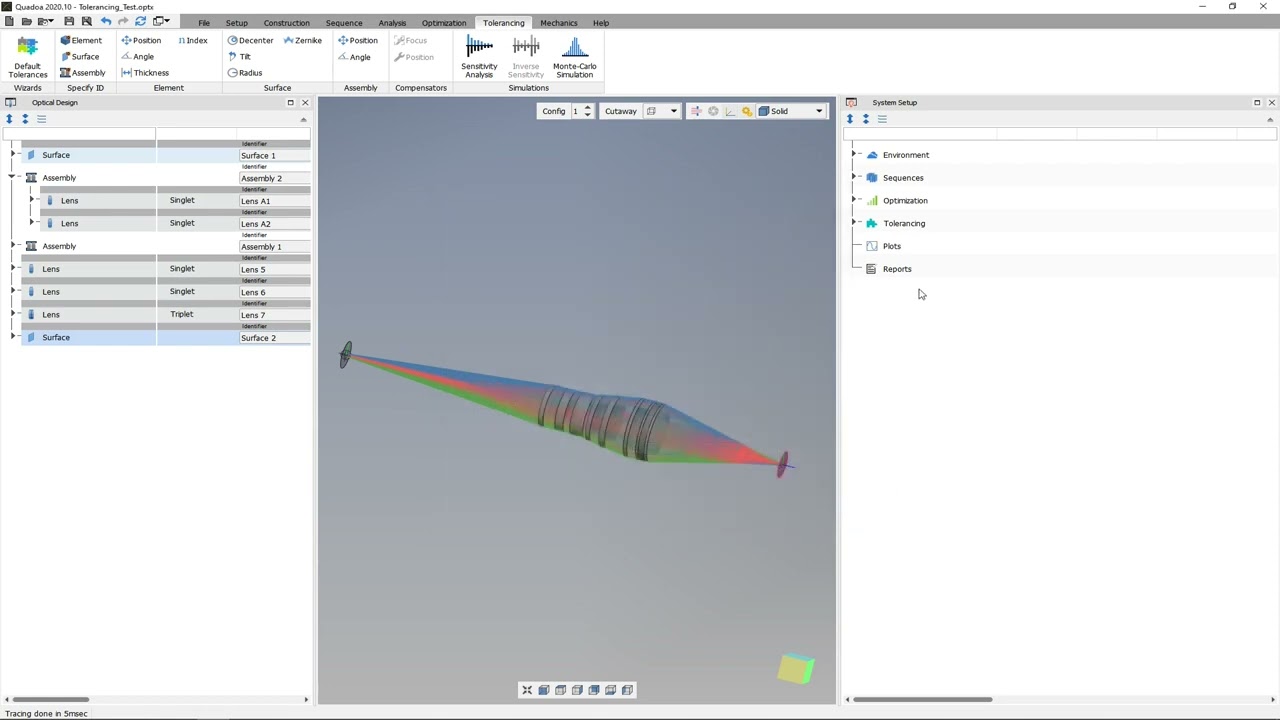Add Assembly Angle tolerance
1280x720 pixels.
coord(354,56)
